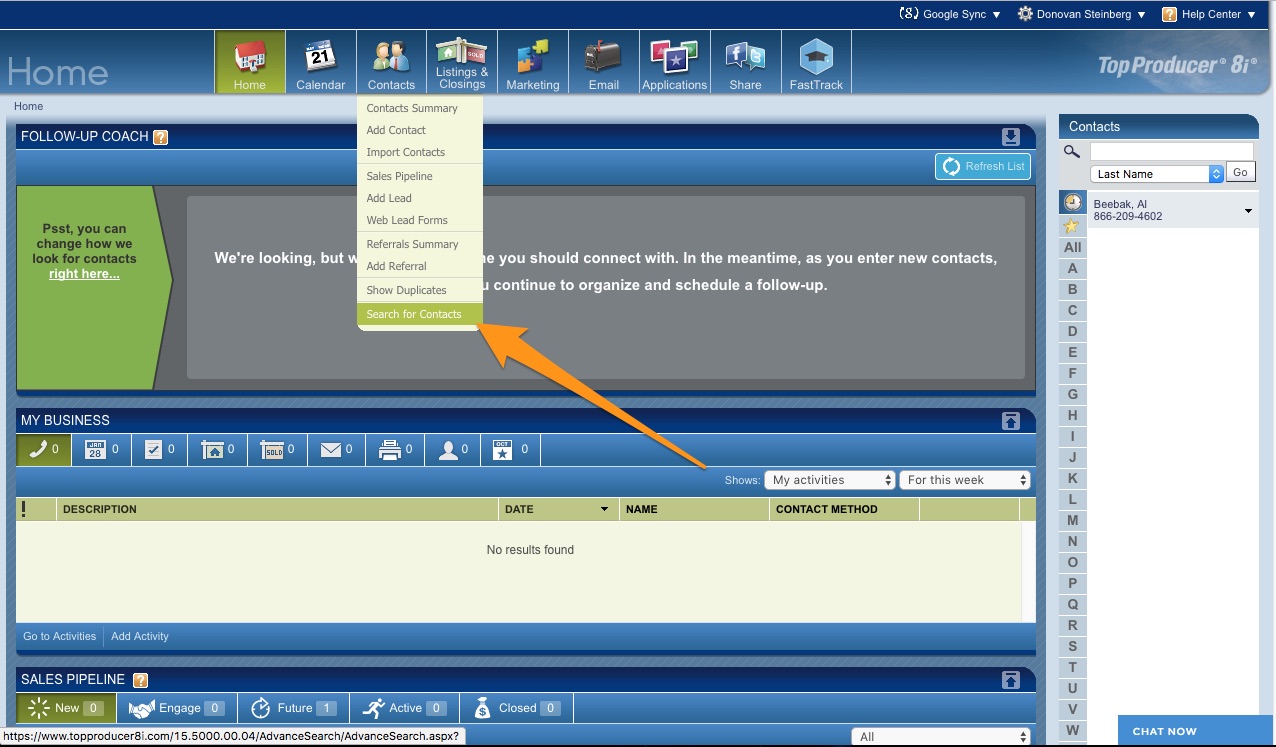Viewport: 1276px width, 747px height.
Task: Click the recent contacts clock icon
Action: click(1072, 203)
